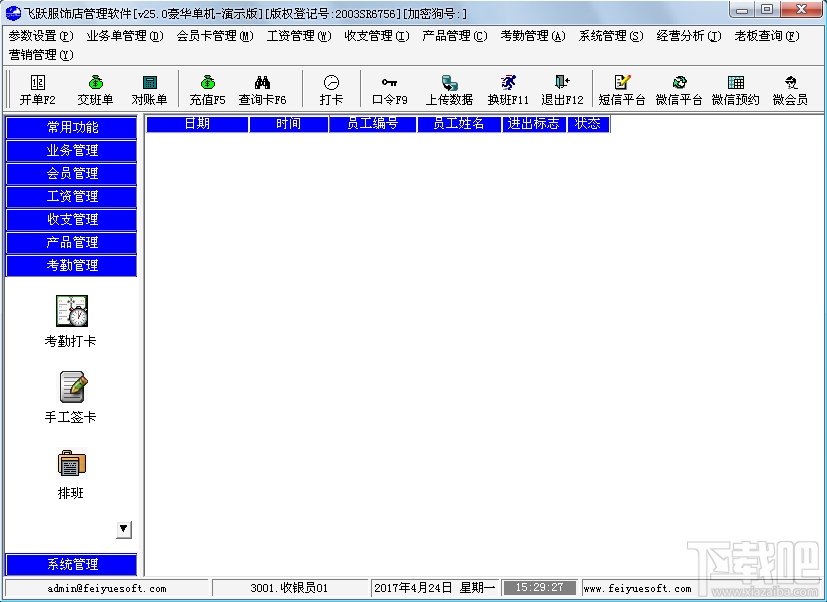This screenshot has width=827, height=602.
Task: Click admin@feiyuesoft.com in status bar
Action: (107, 588)
